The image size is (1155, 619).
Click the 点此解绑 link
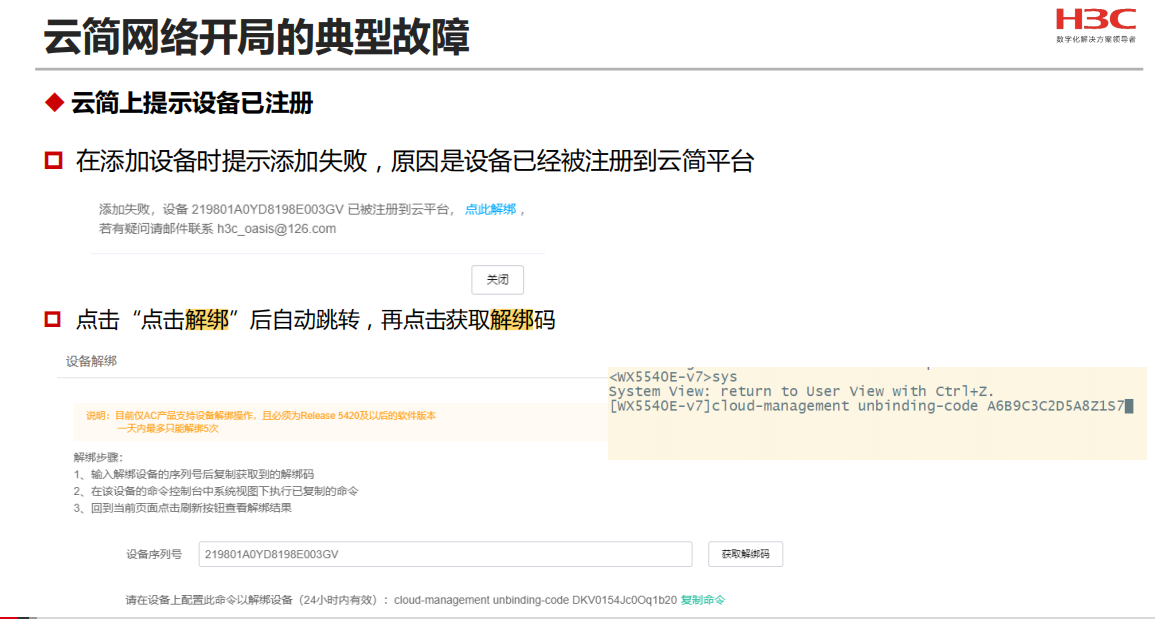coord(490,209)
